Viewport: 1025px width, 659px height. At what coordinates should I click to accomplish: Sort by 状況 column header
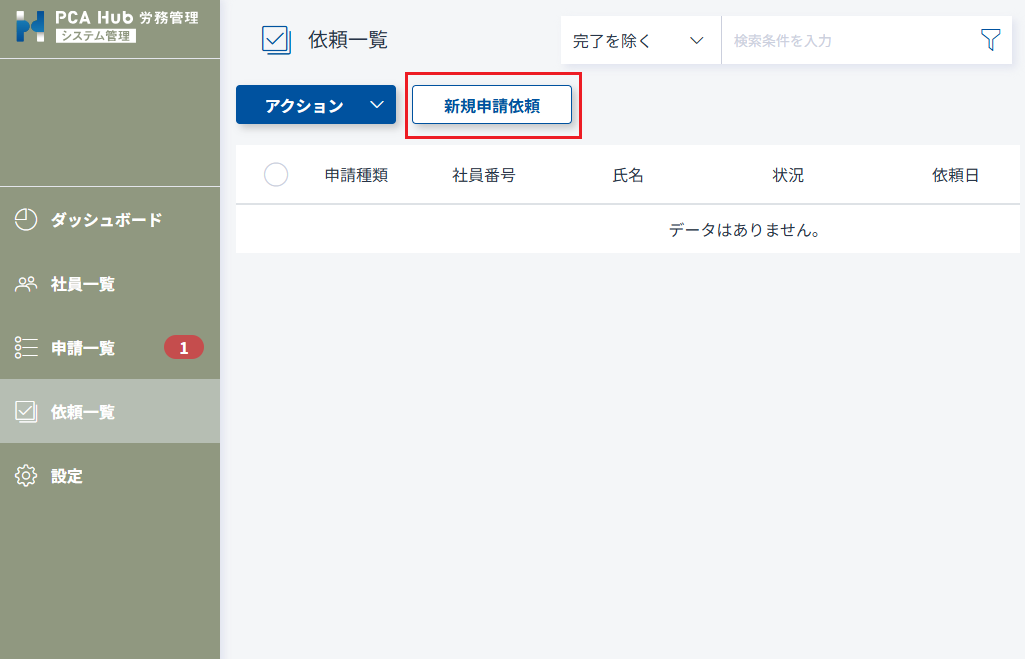point(788,175)
